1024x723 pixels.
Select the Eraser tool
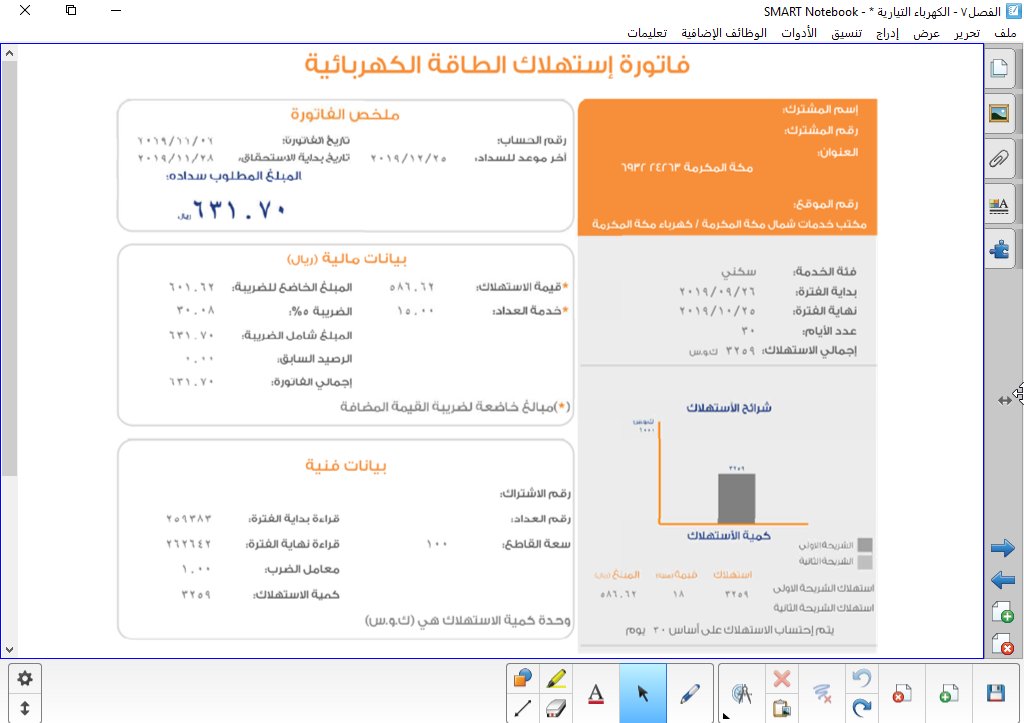[x=556, y=708]
